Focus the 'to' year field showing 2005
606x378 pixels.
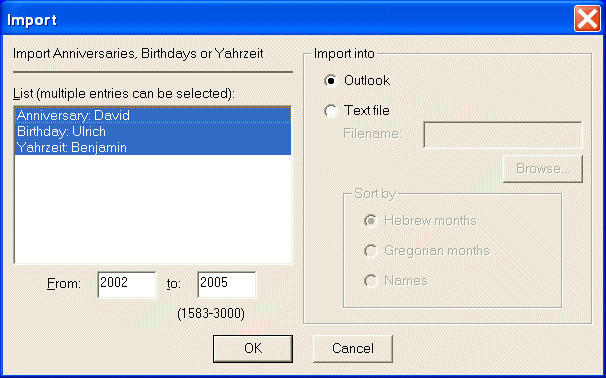coord(226,284)
